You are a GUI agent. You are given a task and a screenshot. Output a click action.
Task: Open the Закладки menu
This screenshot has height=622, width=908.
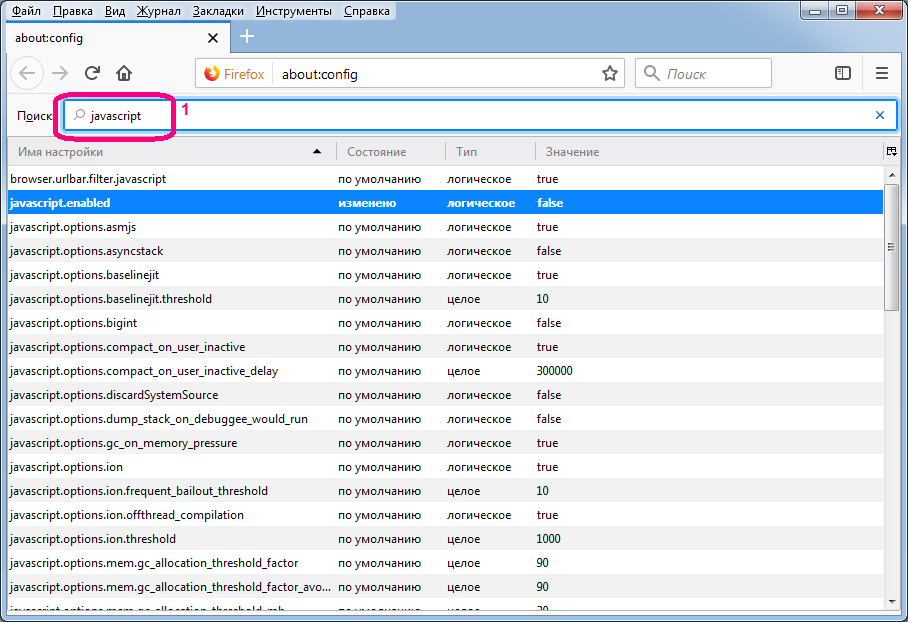pos(219,11)
